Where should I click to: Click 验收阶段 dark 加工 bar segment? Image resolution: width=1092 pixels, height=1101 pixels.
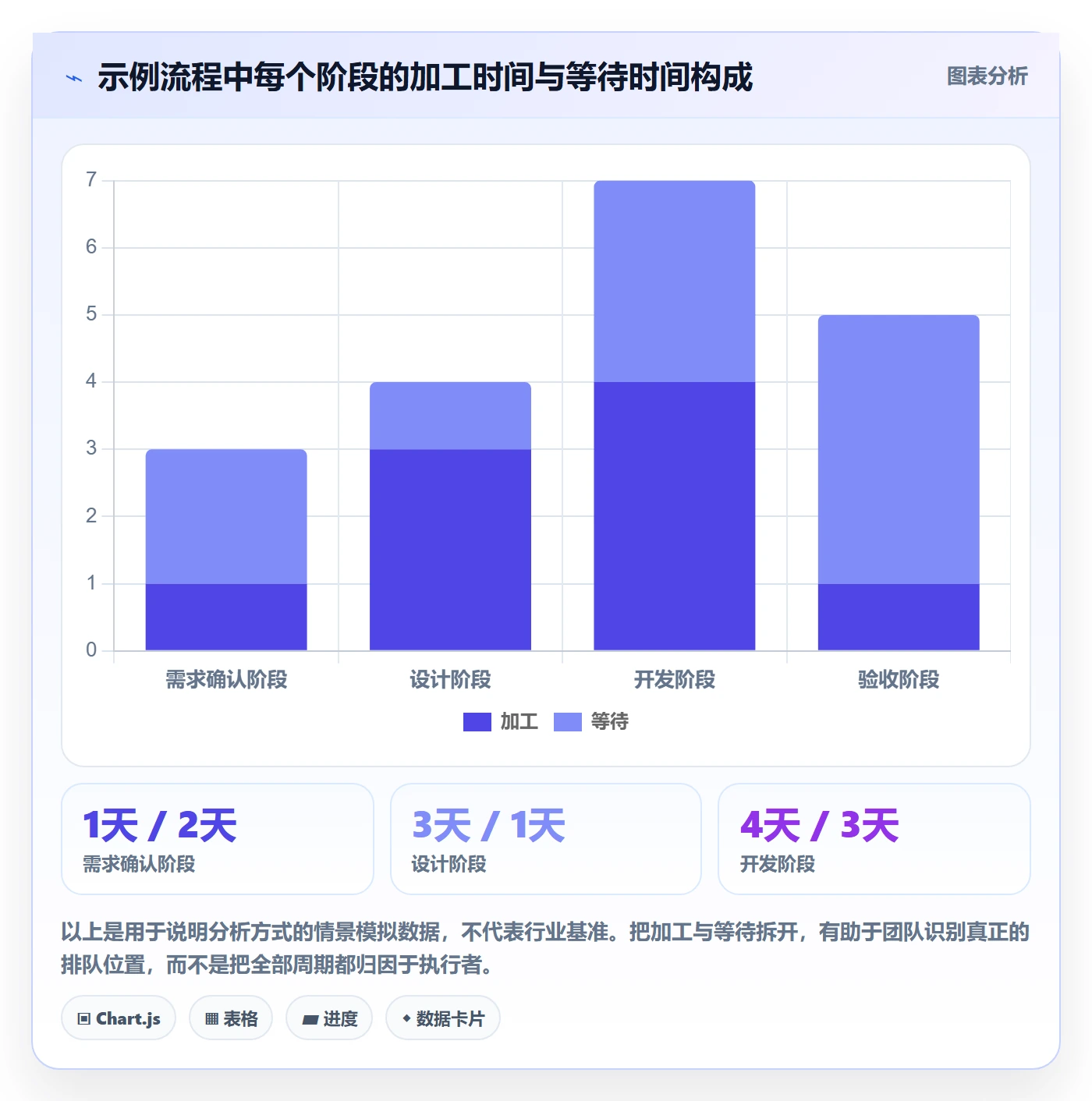click(899, 617)
